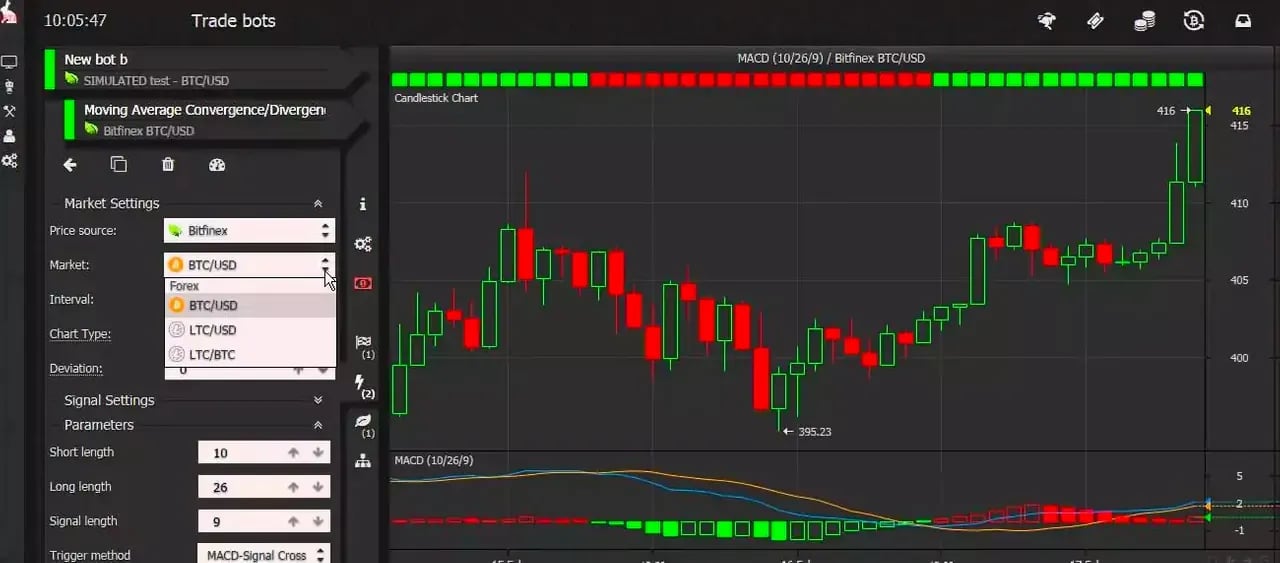Screen dimensions: 1280x563
Task: Increase Signal length value
Action: pyautogui.click(x=293, y=521)
